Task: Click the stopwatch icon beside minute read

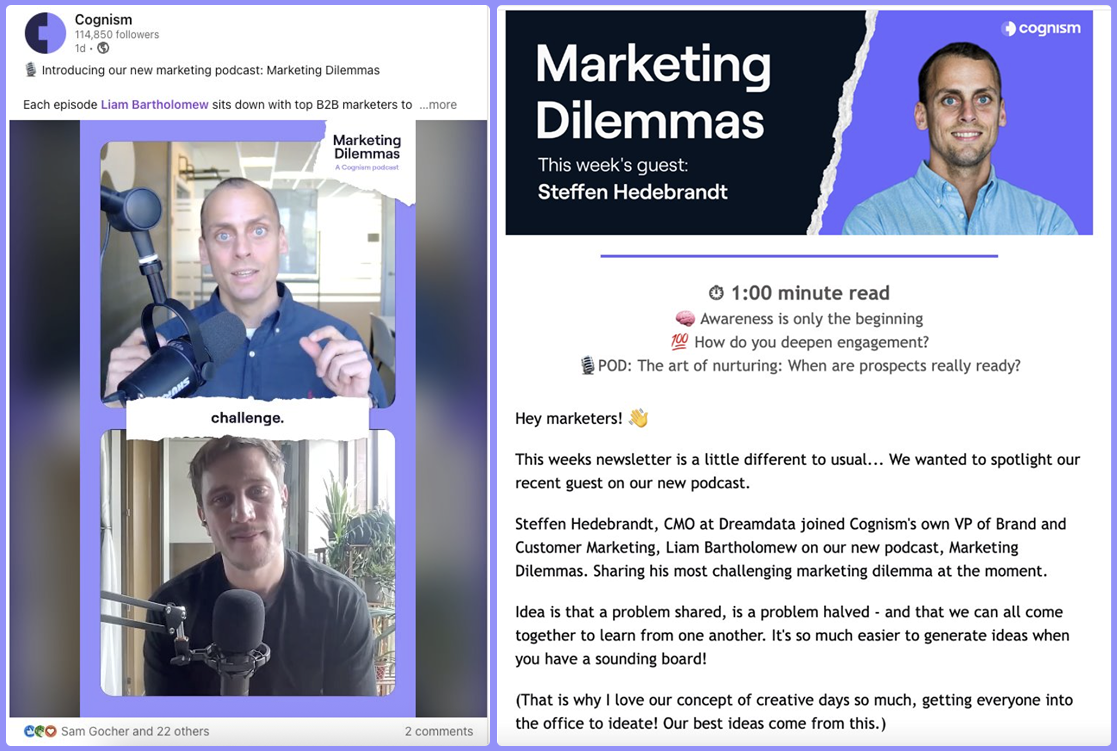Action: 716,293
